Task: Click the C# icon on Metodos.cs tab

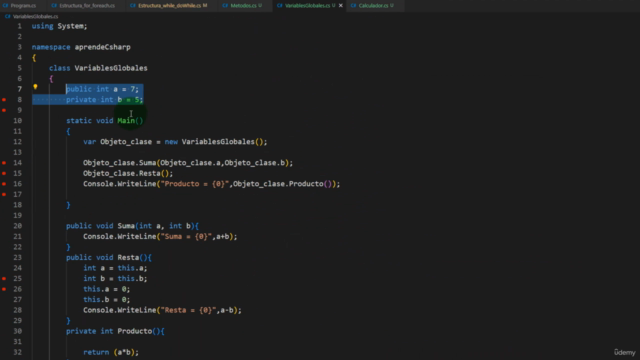Action: [x=225, y=6]
